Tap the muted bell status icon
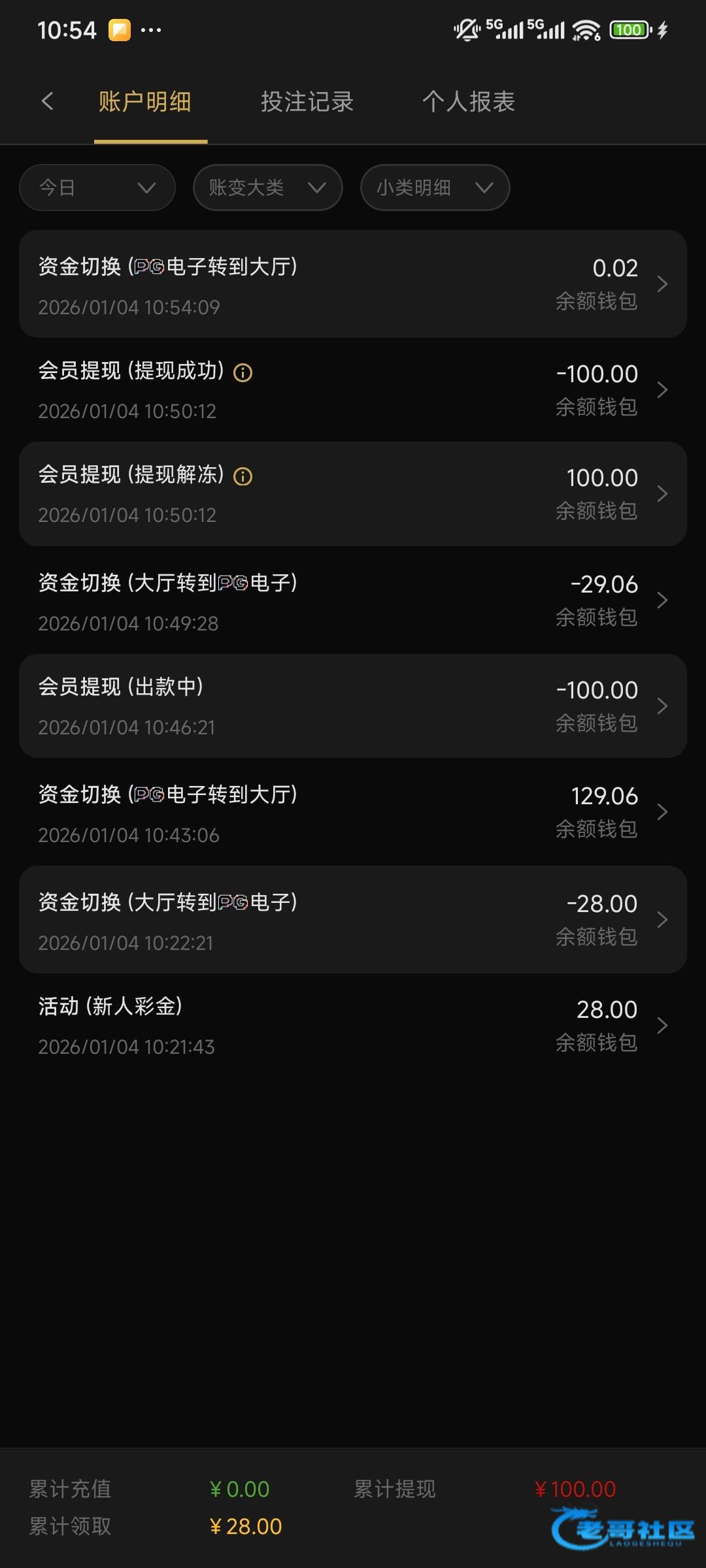The height and width of the screenshot is (1568, 706). tap(467, 30)
